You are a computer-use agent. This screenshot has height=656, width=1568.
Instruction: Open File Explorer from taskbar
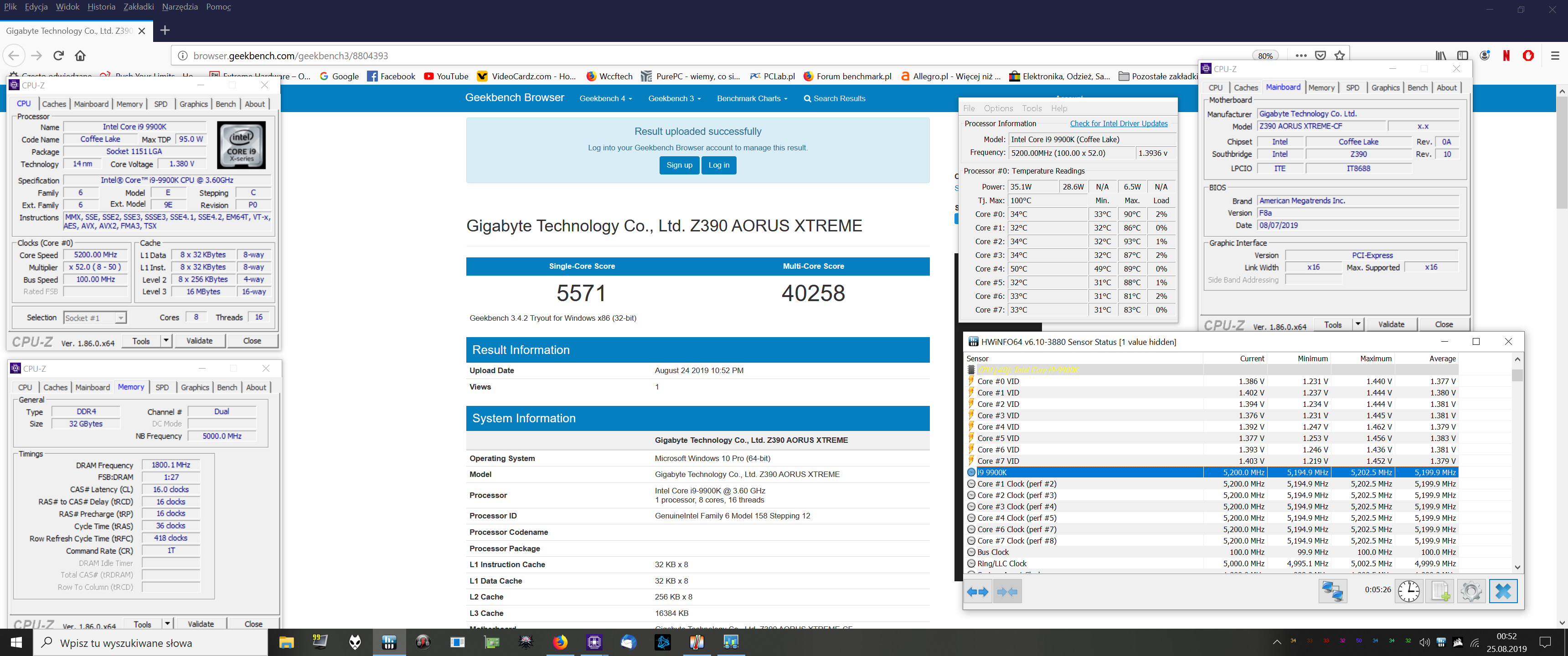[286, 642]
